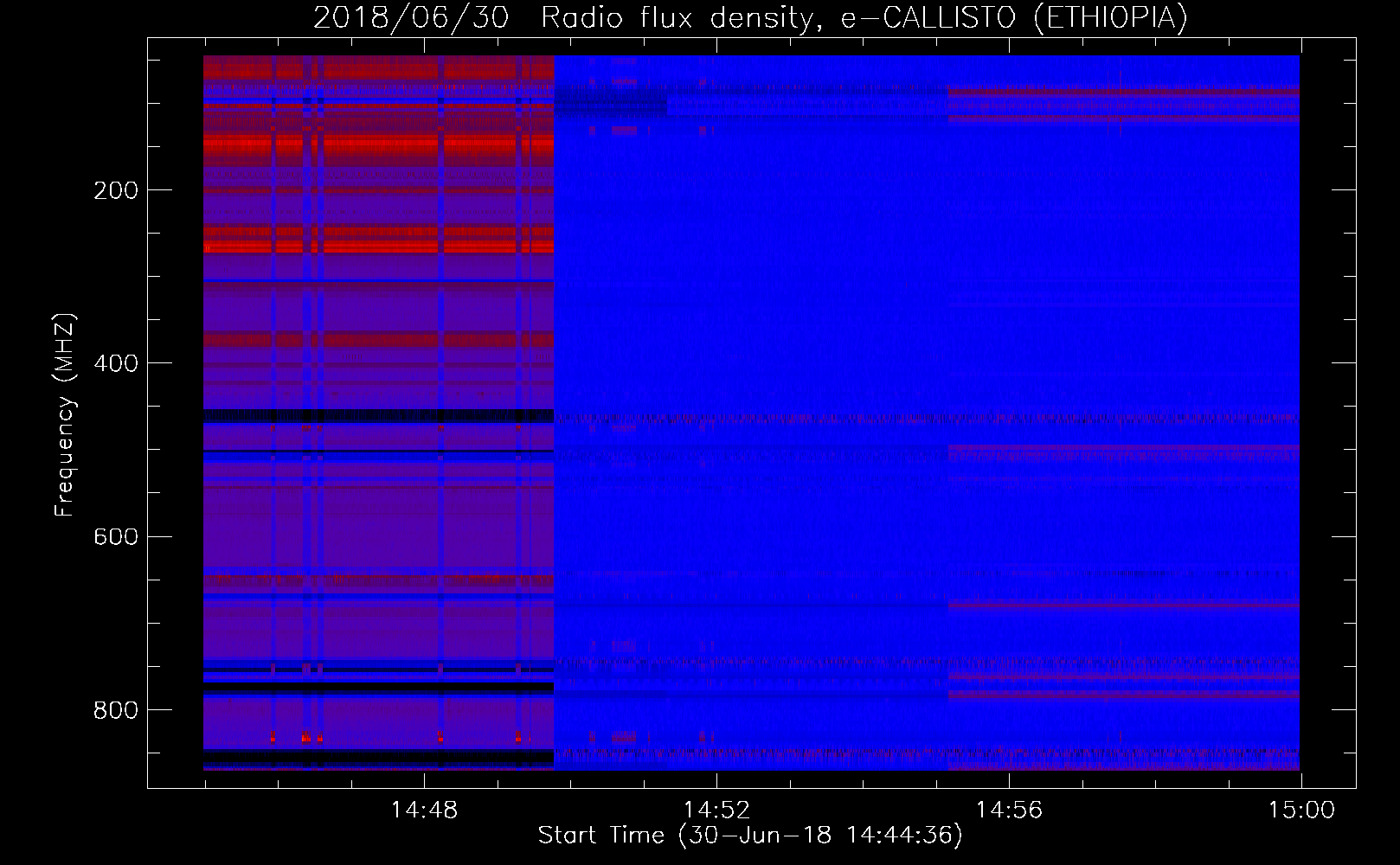Viewport: 1400px width, 865px height.
Task: Select the 'Frequency (MHZ)' axis label
Action: (x=65, y=415)
